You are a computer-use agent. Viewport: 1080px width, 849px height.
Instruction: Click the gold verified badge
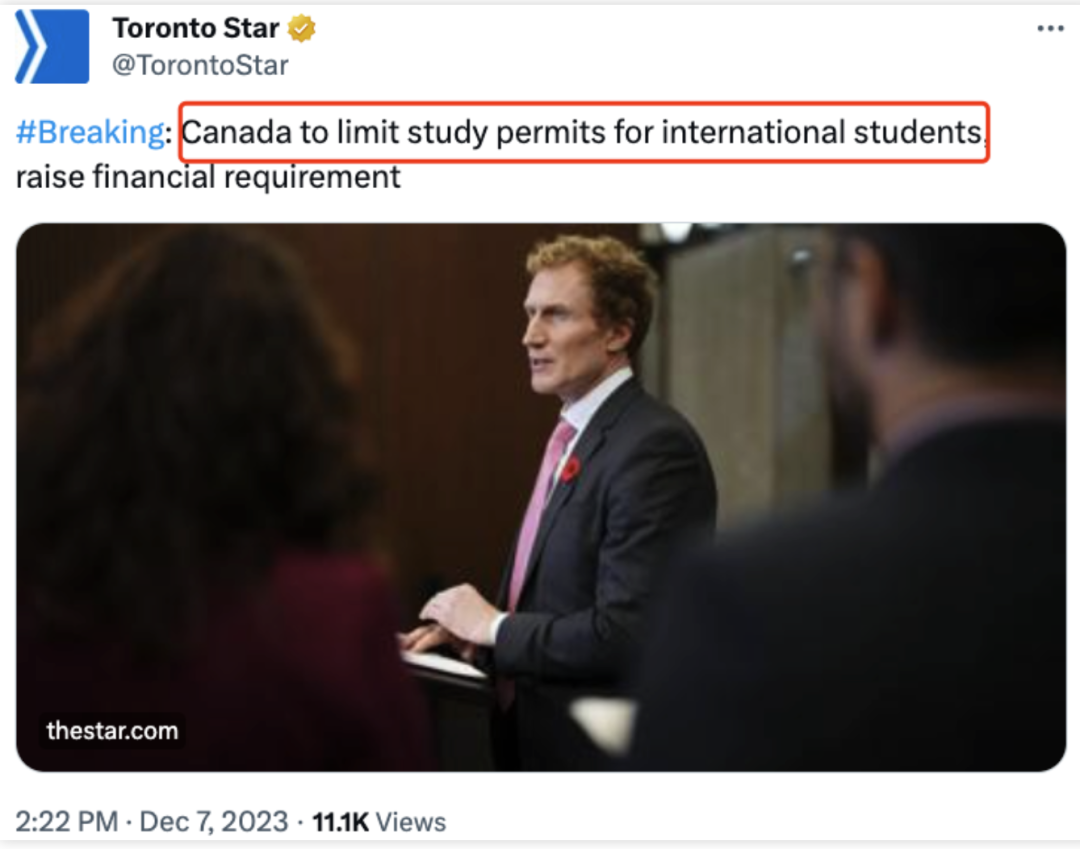click(x=302, y=29)
